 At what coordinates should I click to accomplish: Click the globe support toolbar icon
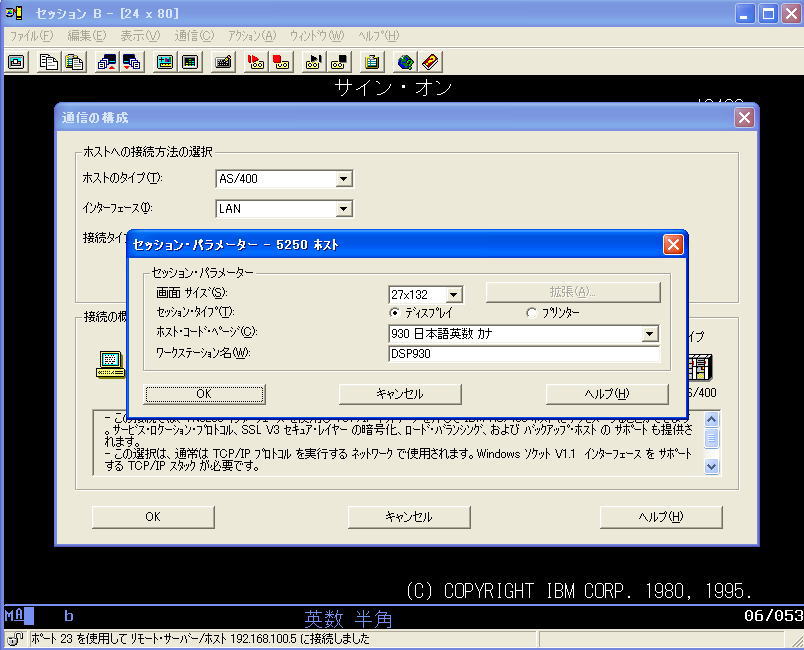pyautogui.click(x=405, y=62)
